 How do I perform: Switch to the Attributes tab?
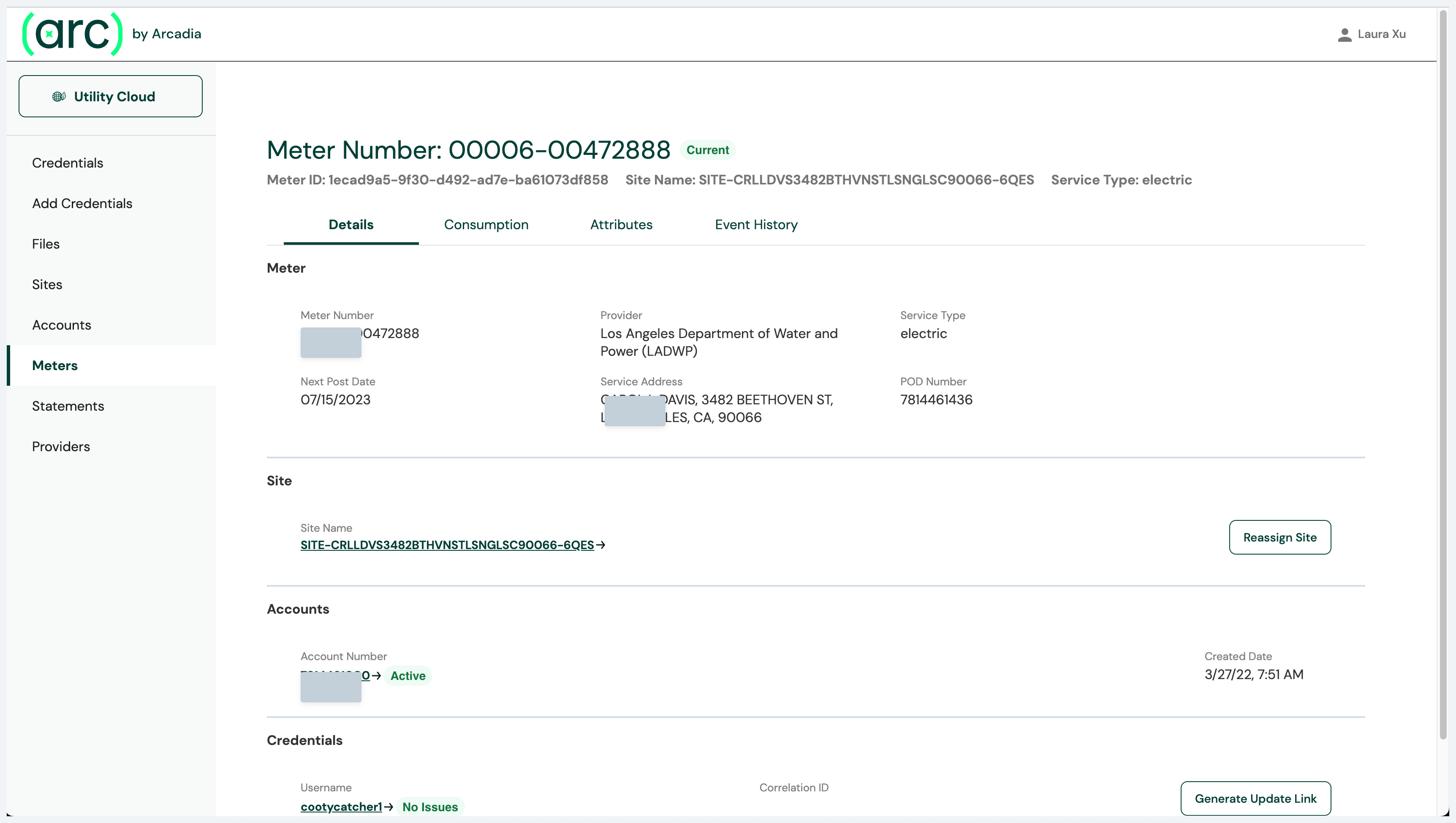click(x=621, y=225)
